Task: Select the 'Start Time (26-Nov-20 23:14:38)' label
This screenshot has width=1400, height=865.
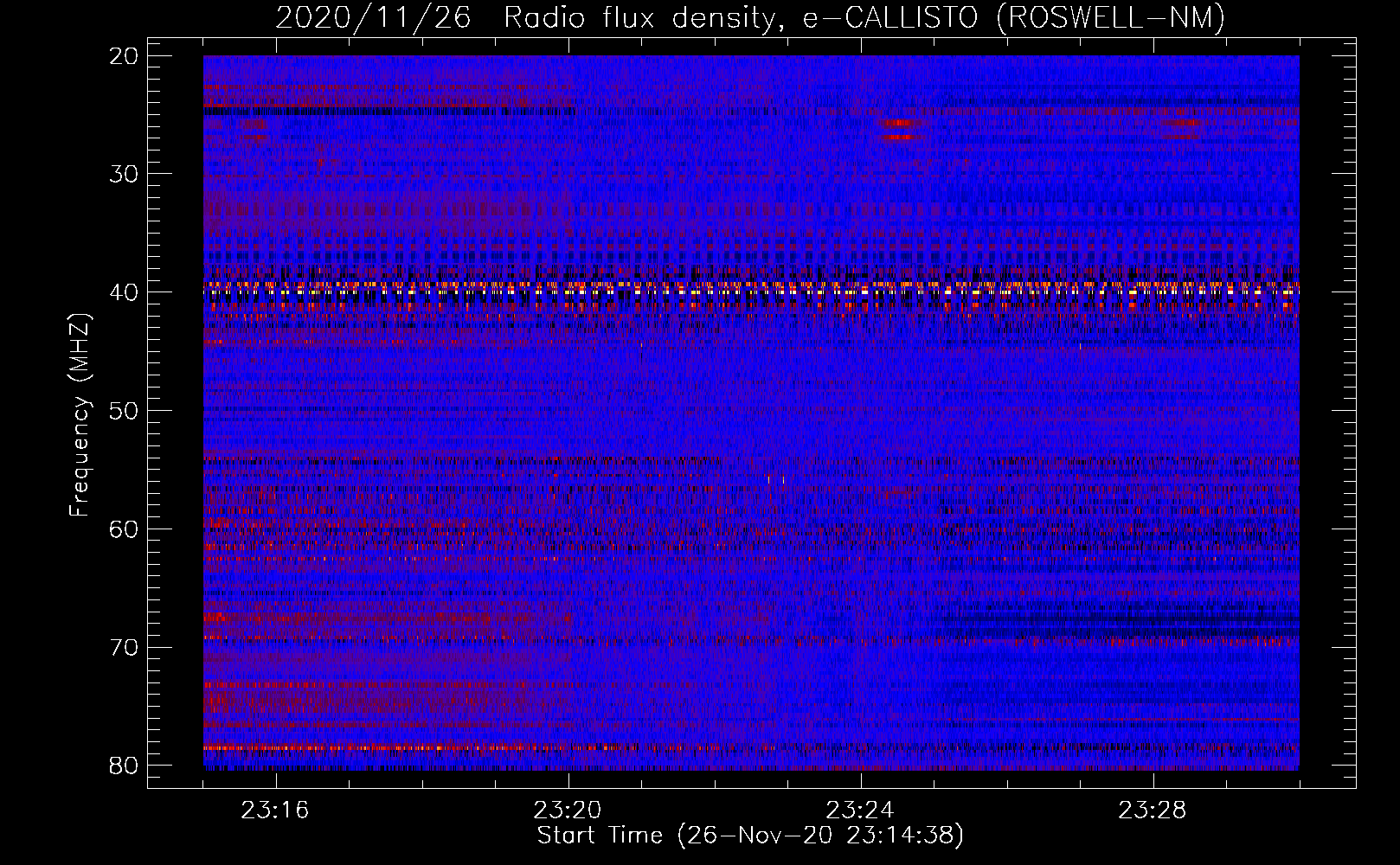Action: (750, 836)
